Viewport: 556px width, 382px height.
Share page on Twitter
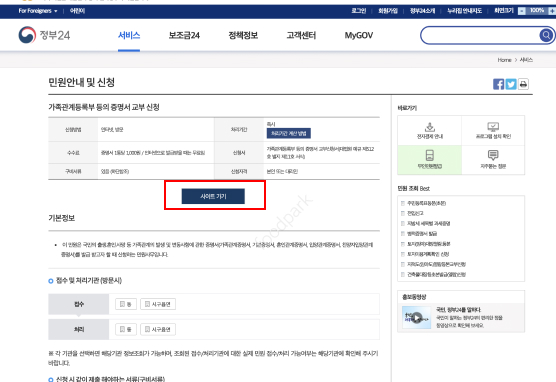pyautogui.click(x=511, y=84)
